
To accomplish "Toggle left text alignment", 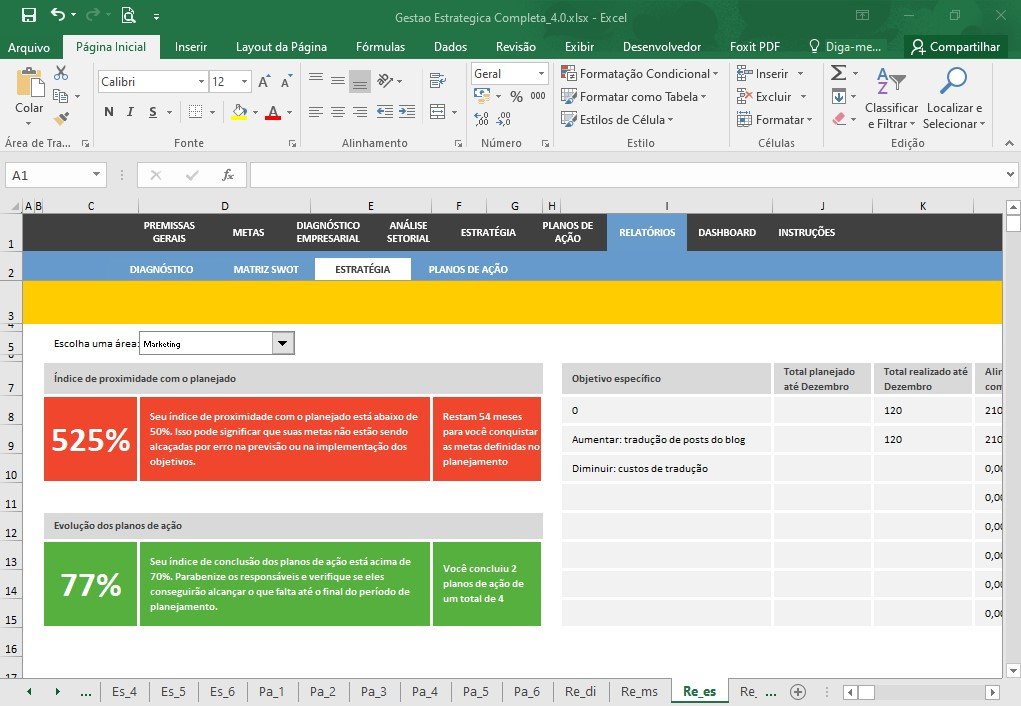I will point(316,112).
